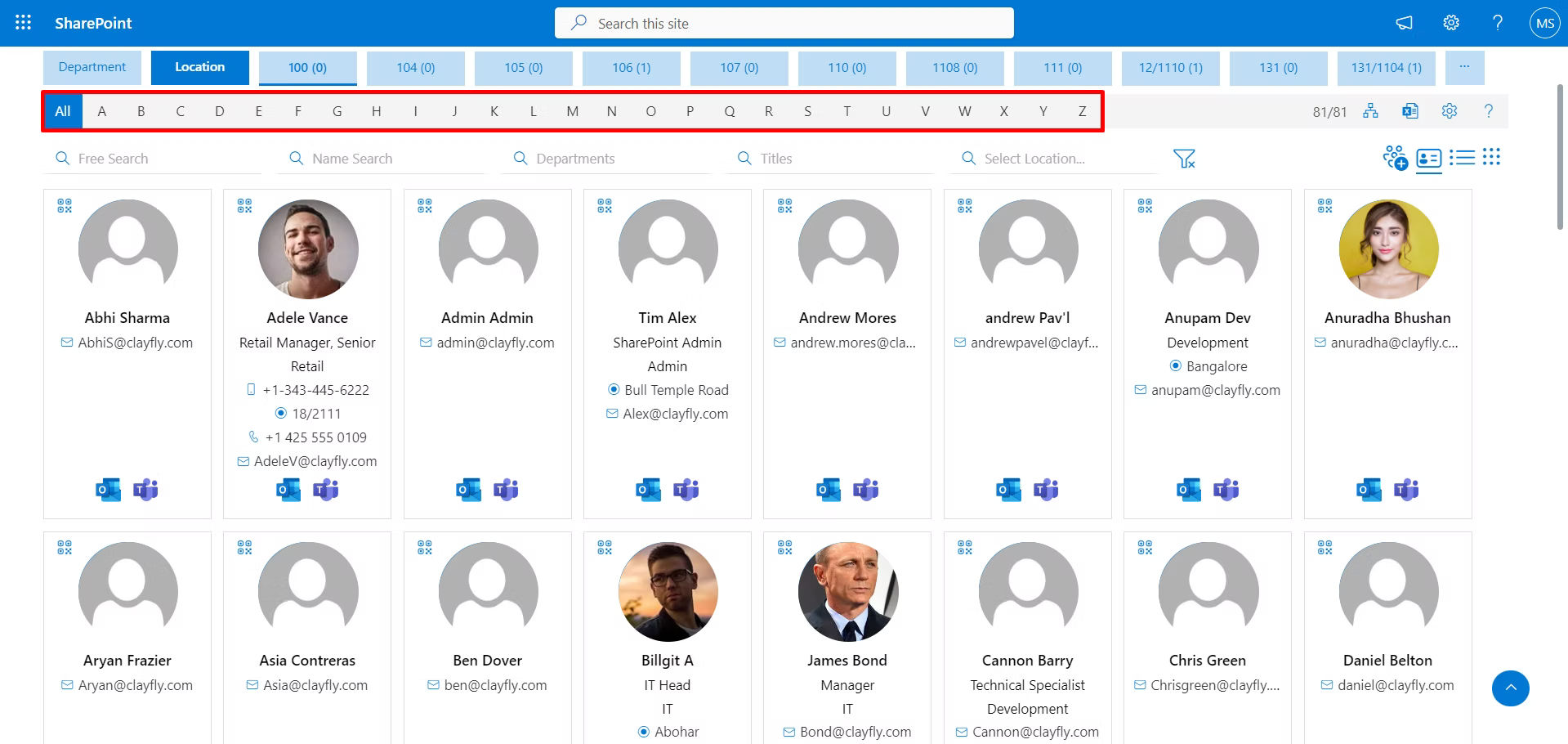Filter by location 12/1110 (1)
This screenshot has height=744, width=1568.
click(1171, 68)
